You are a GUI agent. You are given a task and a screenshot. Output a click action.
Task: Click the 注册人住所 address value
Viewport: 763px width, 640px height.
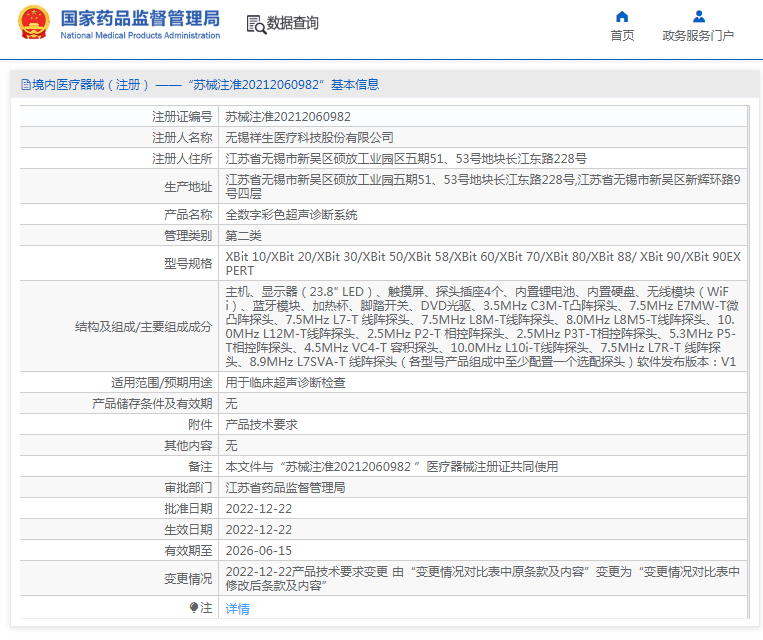[406, 159]
